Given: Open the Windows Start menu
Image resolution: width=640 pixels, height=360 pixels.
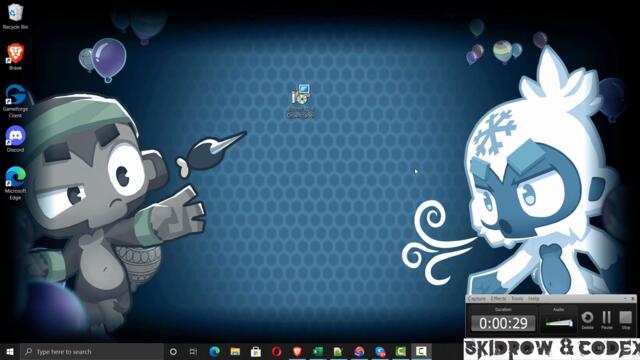Looking at the screenshot, I should coord(10,351).
